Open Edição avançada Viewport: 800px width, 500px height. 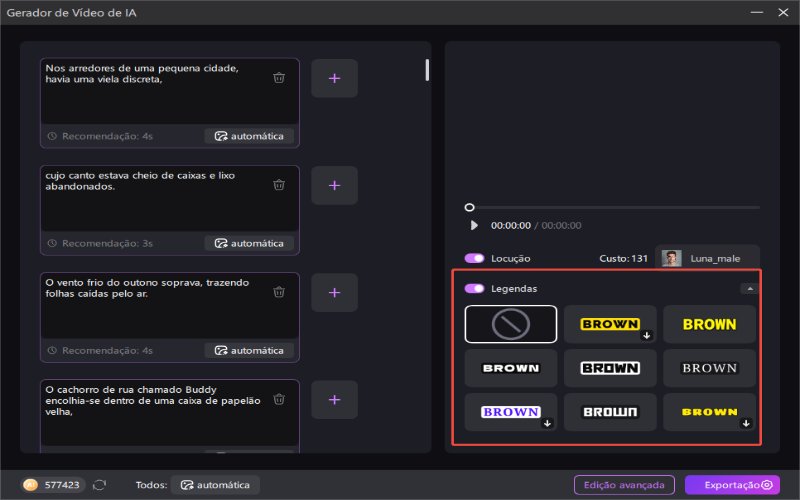[626, 485]
